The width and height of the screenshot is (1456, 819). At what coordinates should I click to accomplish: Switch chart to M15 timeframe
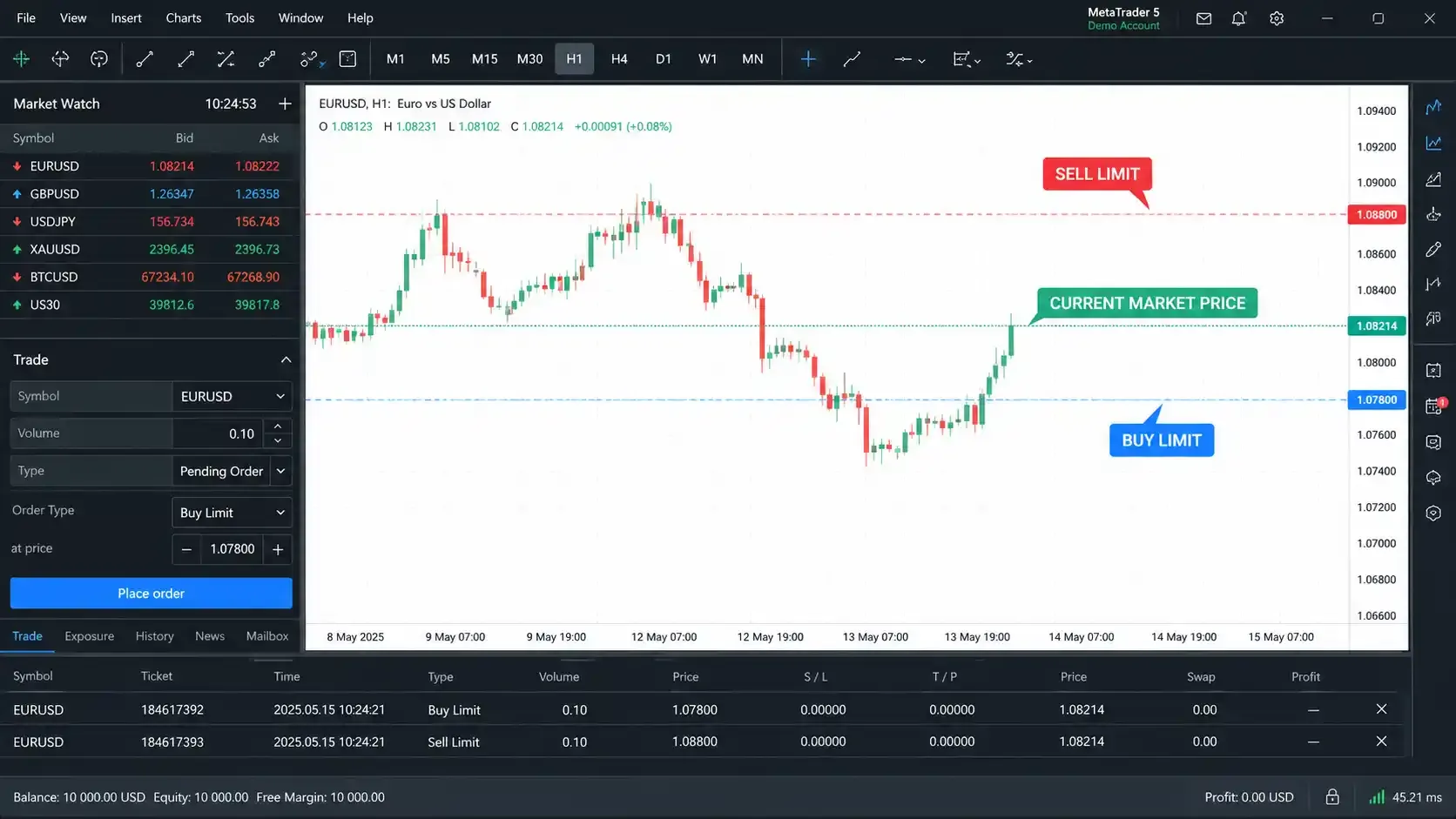(x=485, y=59)
